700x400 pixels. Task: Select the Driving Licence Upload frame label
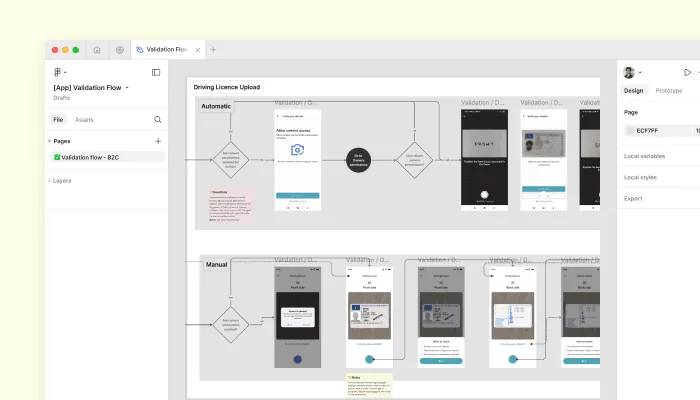(227, 87)
